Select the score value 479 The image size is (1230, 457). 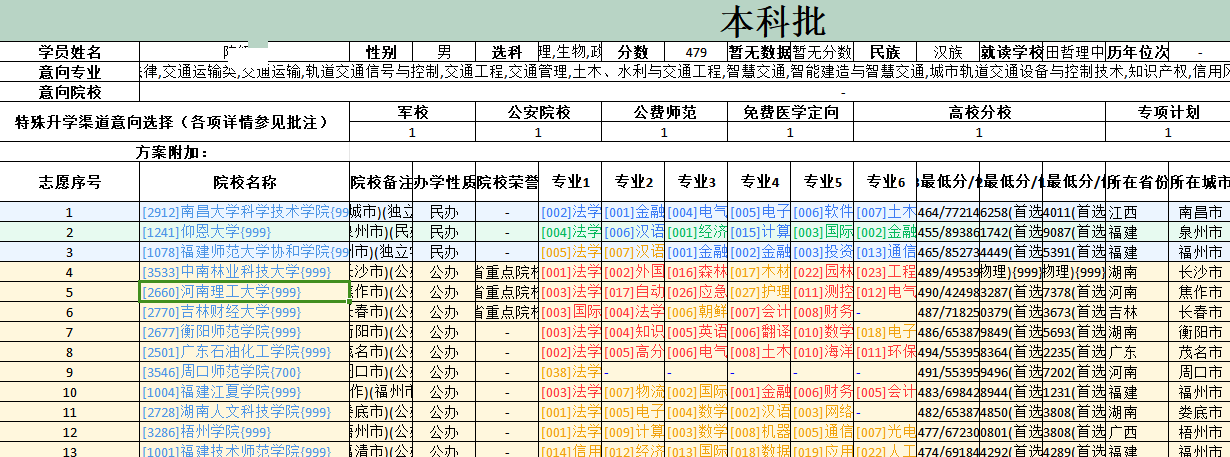click(x=696, y=52)
